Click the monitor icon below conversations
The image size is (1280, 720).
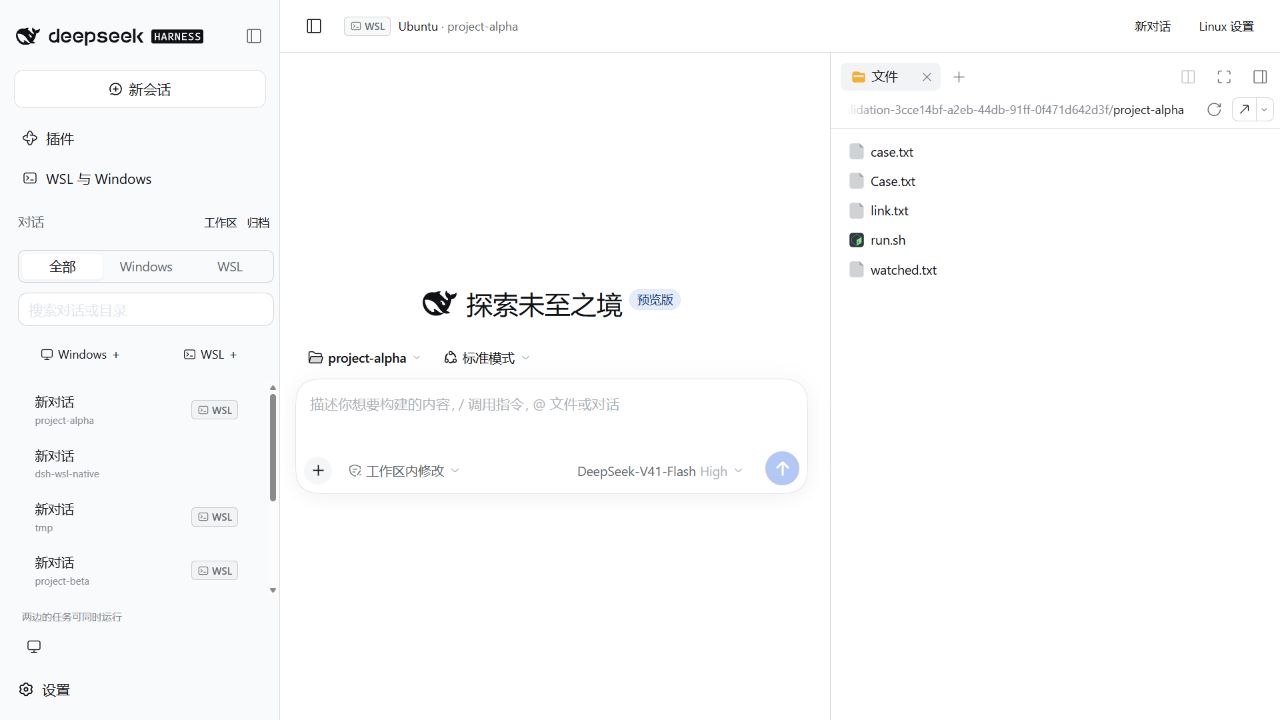pyautogui.click(x=34, y=646)
